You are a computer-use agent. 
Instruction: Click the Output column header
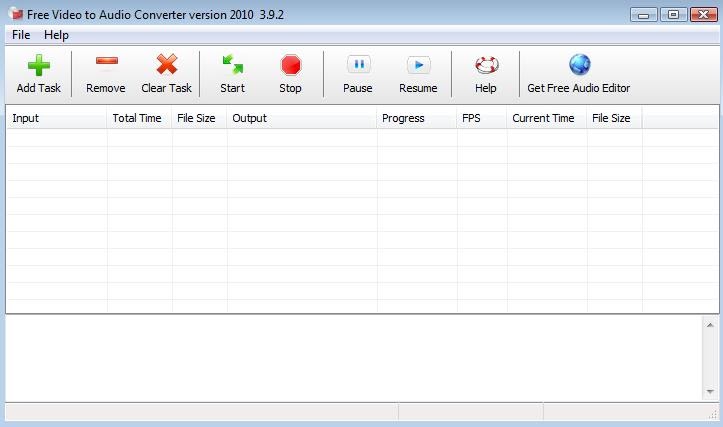(302, 118)
